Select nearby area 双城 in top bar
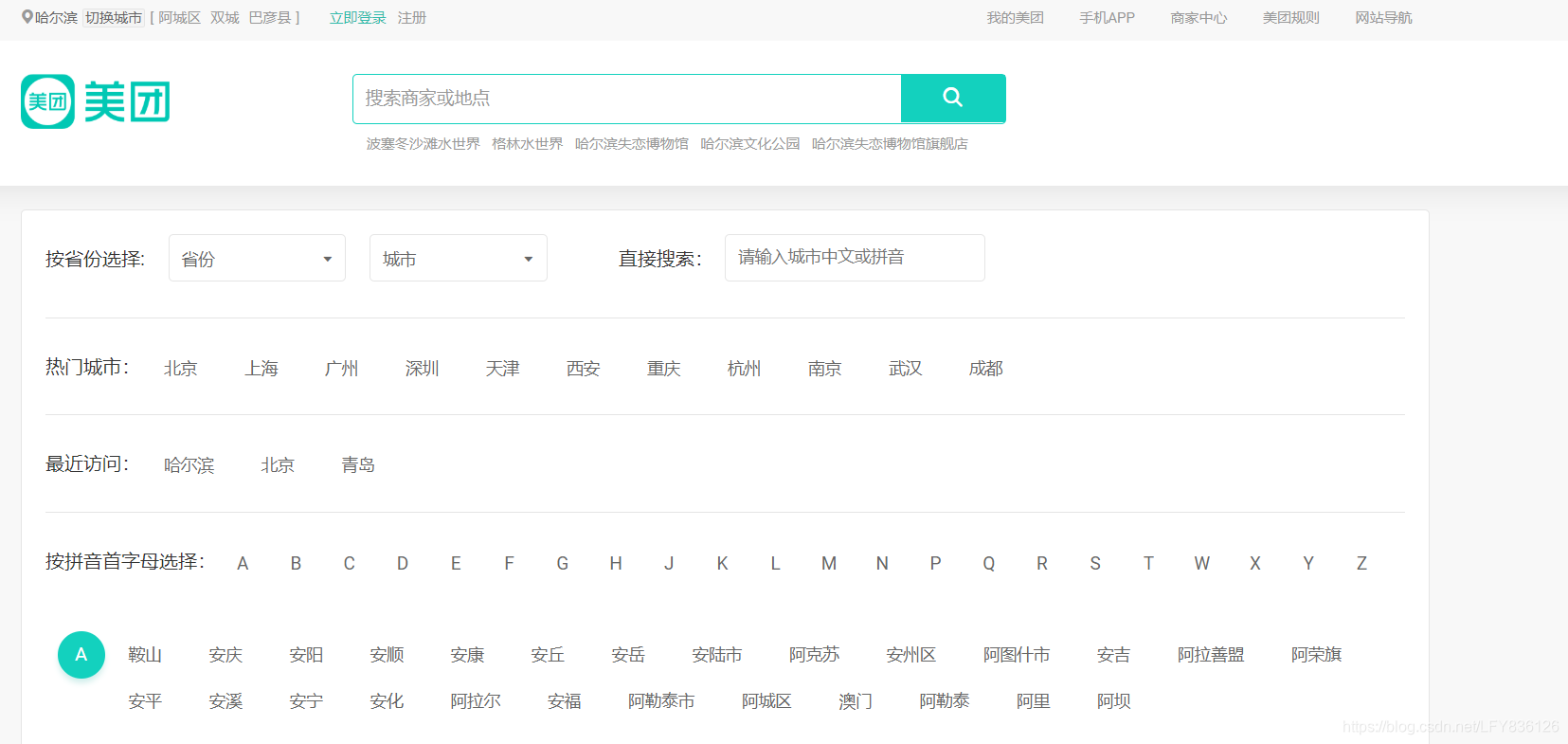1568x744 pixels. click(225, 17)
